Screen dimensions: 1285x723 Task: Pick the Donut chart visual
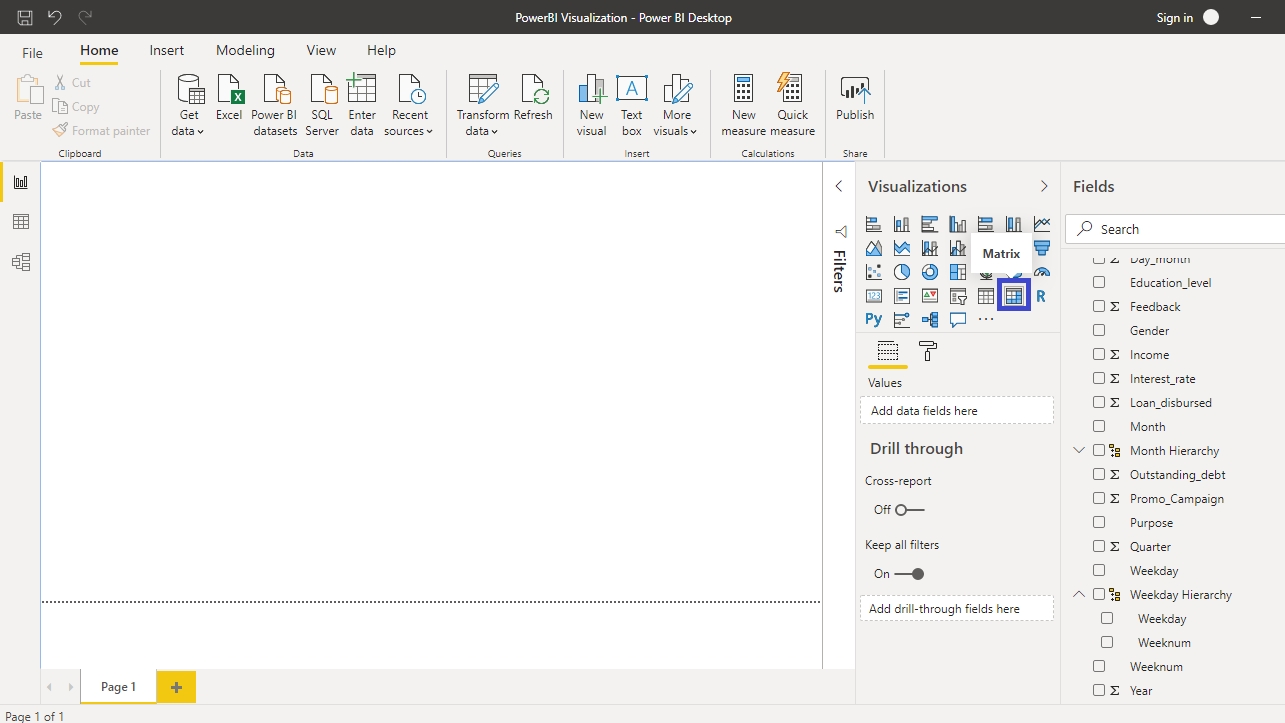pos(930,272)
